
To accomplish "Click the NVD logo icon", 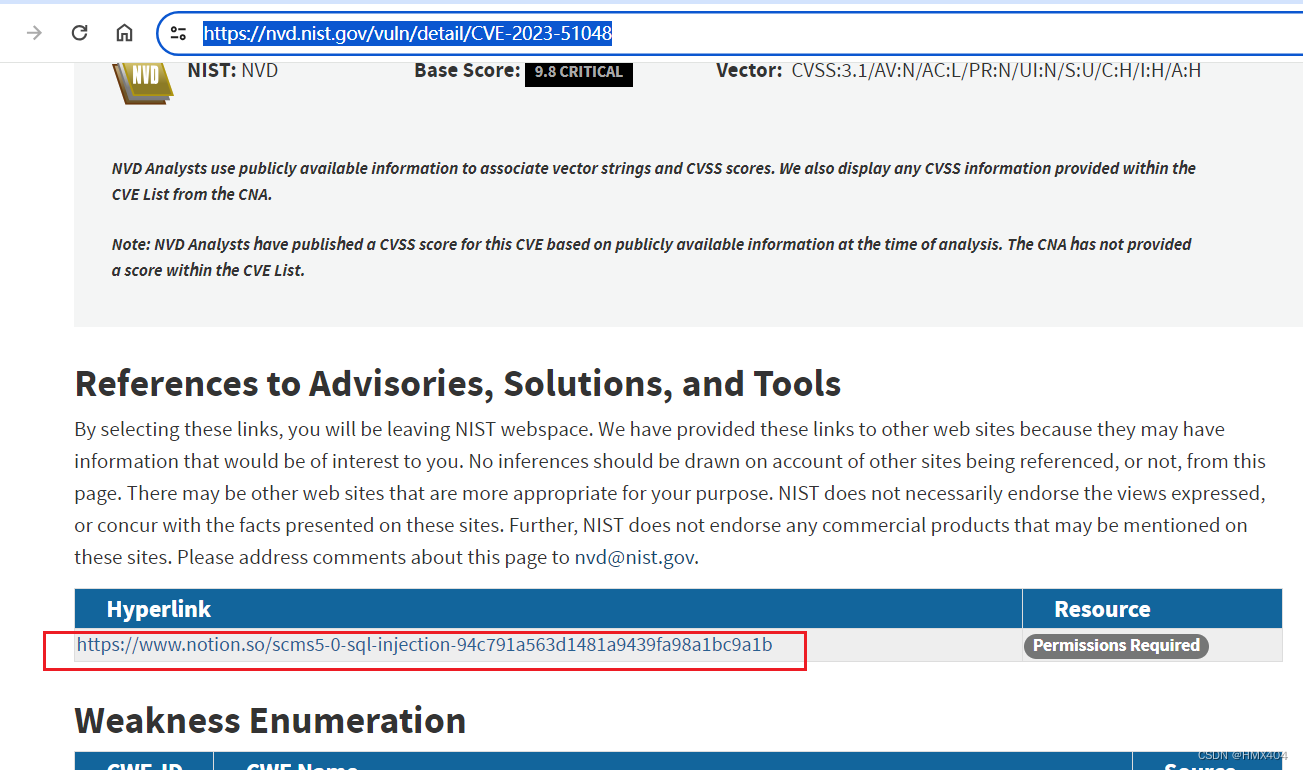I will pos(141,82).
